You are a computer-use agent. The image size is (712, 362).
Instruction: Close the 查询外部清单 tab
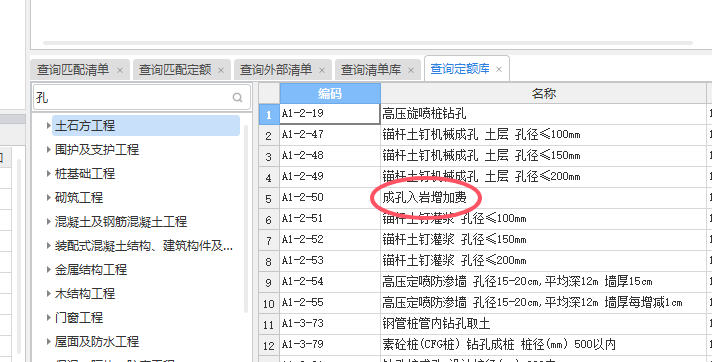(322, 70)
